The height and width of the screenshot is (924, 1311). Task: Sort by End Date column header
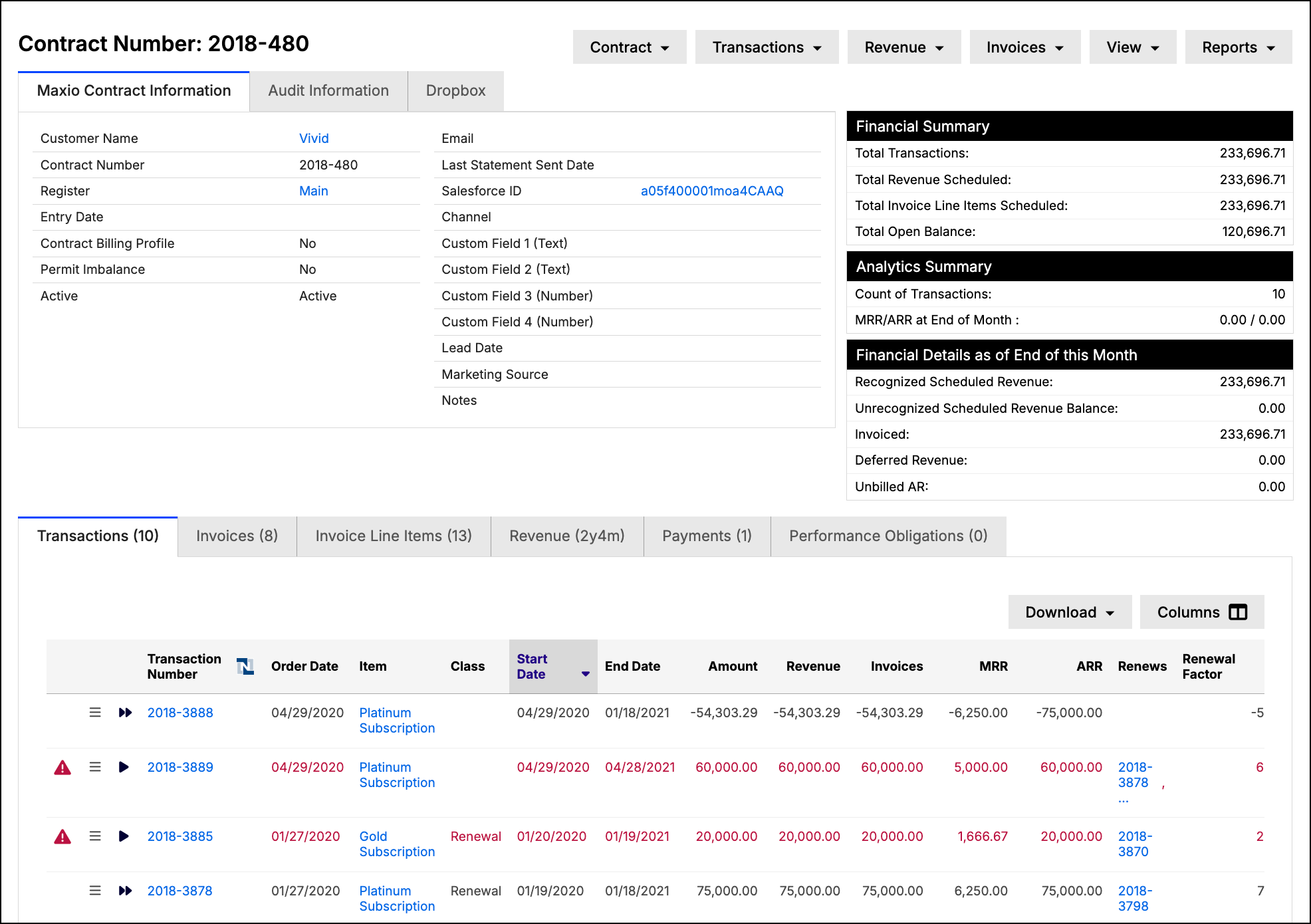[x=632, y=666]
